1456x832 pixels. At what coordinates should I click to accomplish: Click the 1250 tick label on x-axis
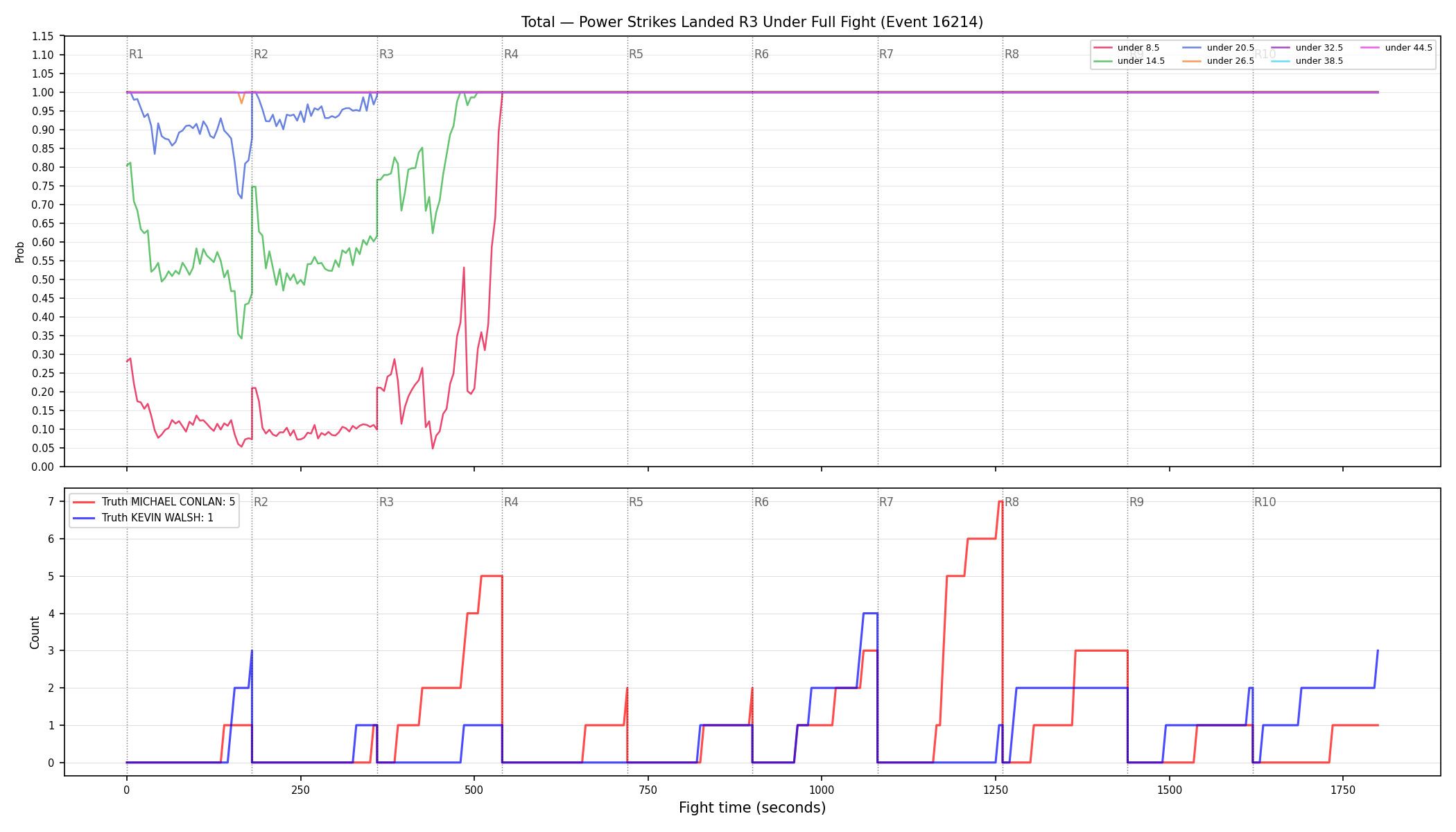[996, 790]
